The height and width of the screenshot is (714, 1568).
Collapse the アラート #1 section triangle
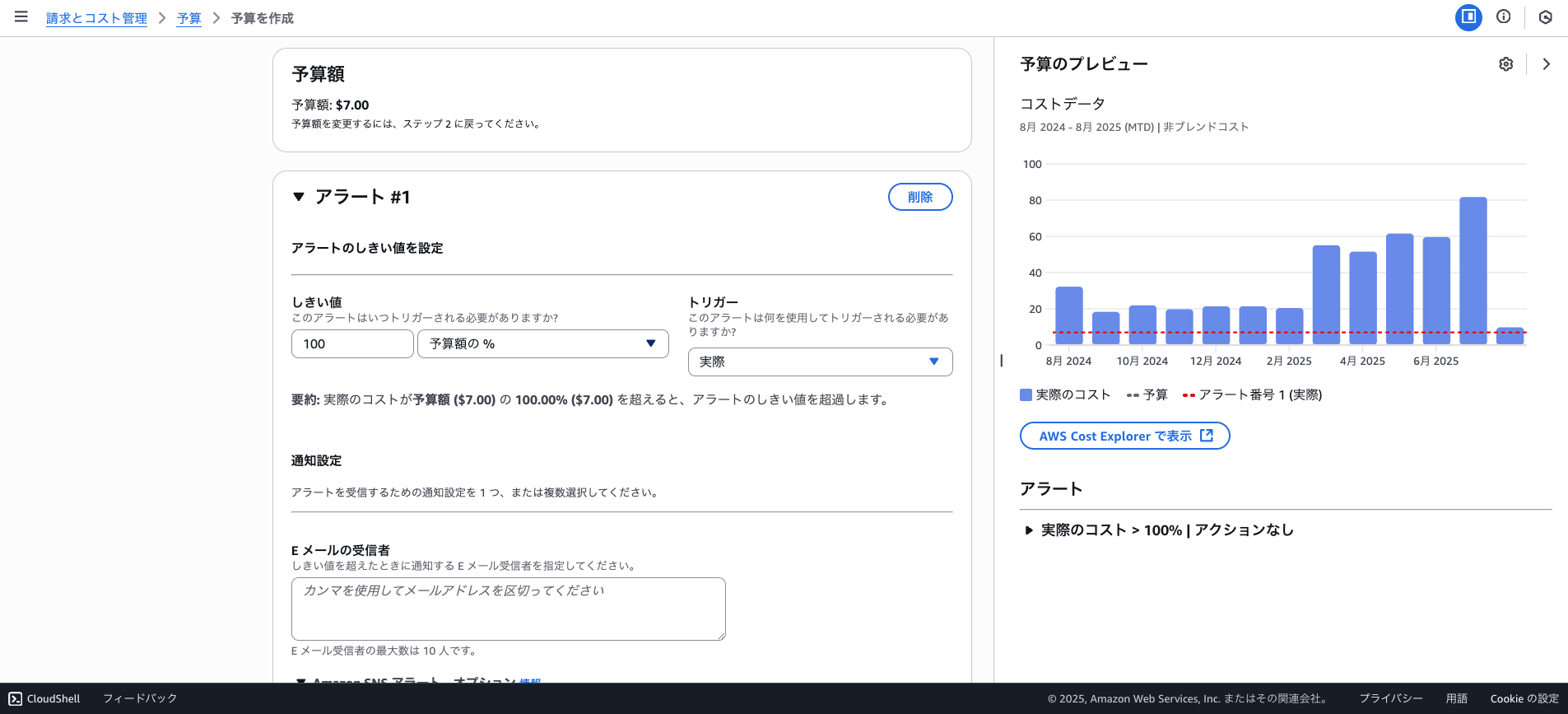click(299, 197)
